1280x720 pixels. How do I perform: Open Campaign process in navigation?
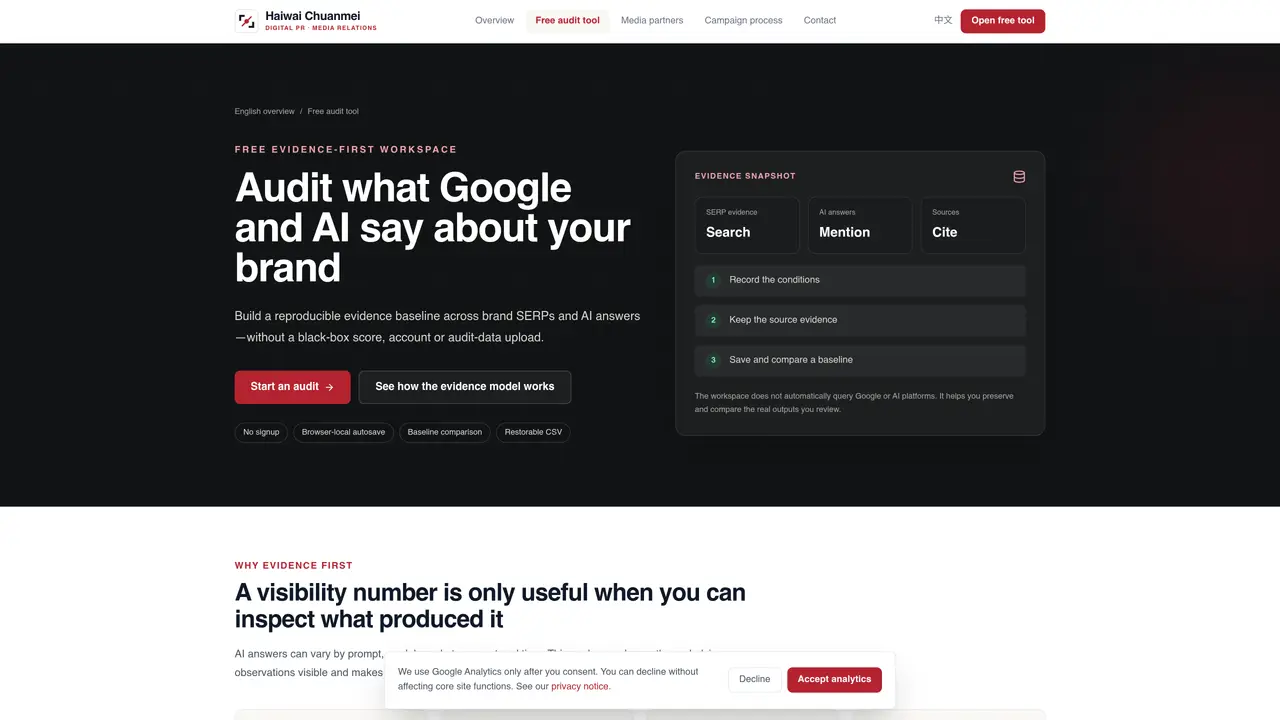pyautogui.click(x=743, y=21)
